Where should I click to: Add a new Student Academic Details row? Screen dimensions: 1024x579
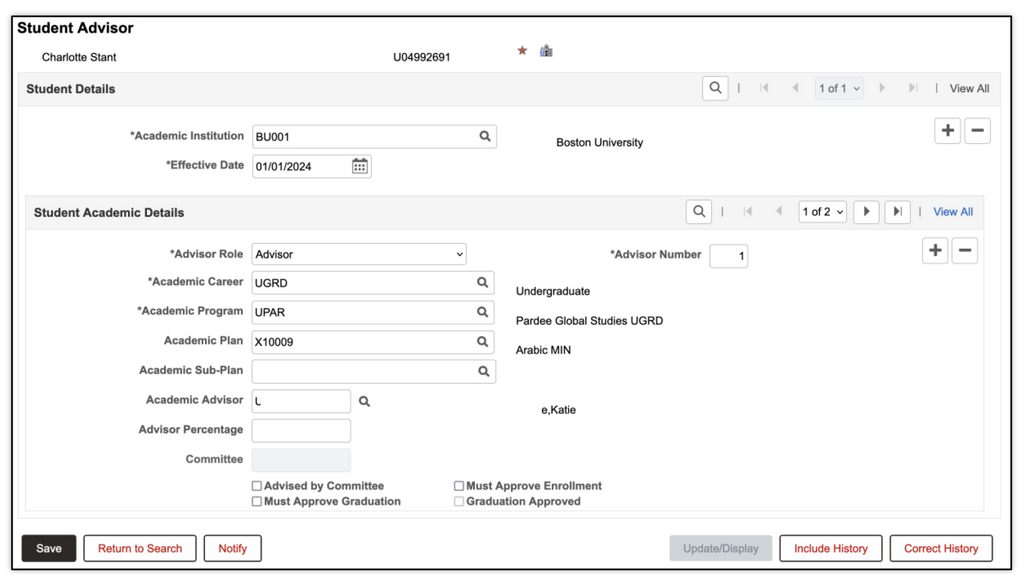coord(935,251)
